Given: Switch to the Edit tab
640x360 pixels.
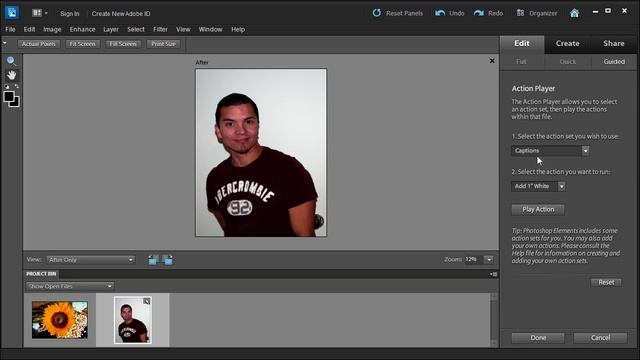Looking at the screenshot, I should tap(522, 43).
